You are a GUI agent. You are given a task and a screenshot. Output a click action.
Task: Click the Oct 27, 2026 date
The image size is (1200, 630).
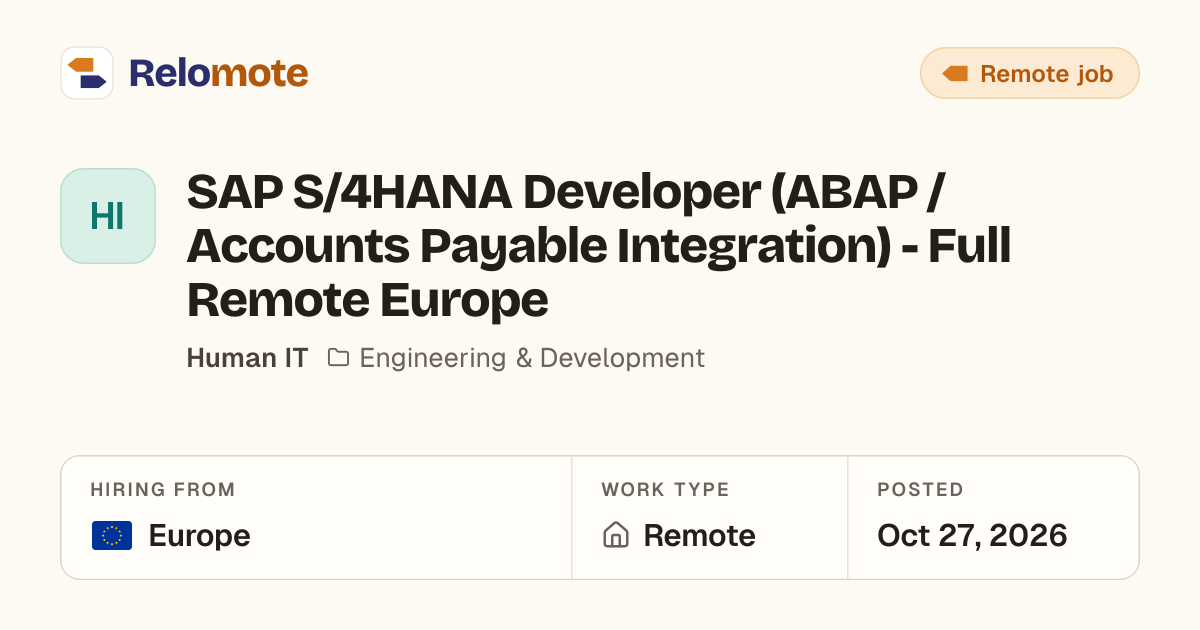[972, 536]
